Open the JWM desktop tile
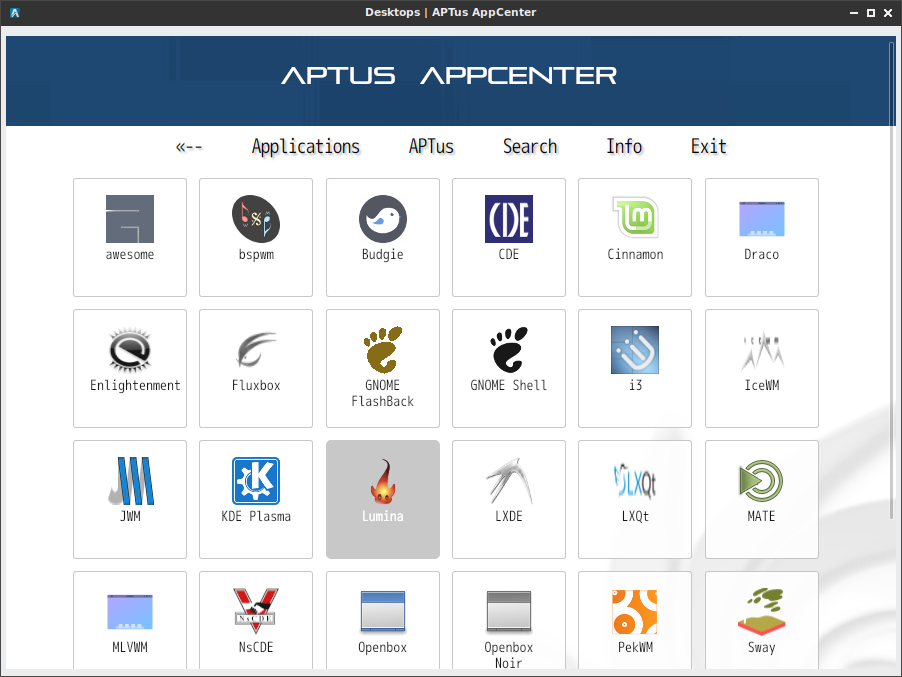Screen dimensions: 902x677 [130, 499]
